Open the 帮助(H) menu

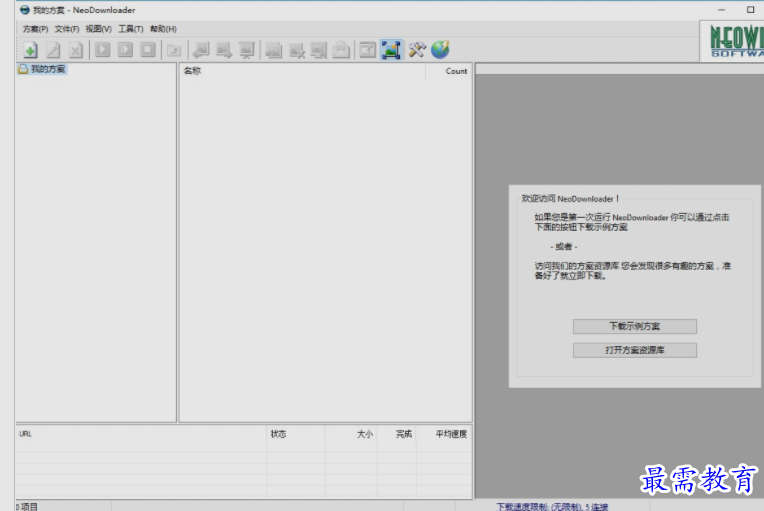tap(163, 29)
